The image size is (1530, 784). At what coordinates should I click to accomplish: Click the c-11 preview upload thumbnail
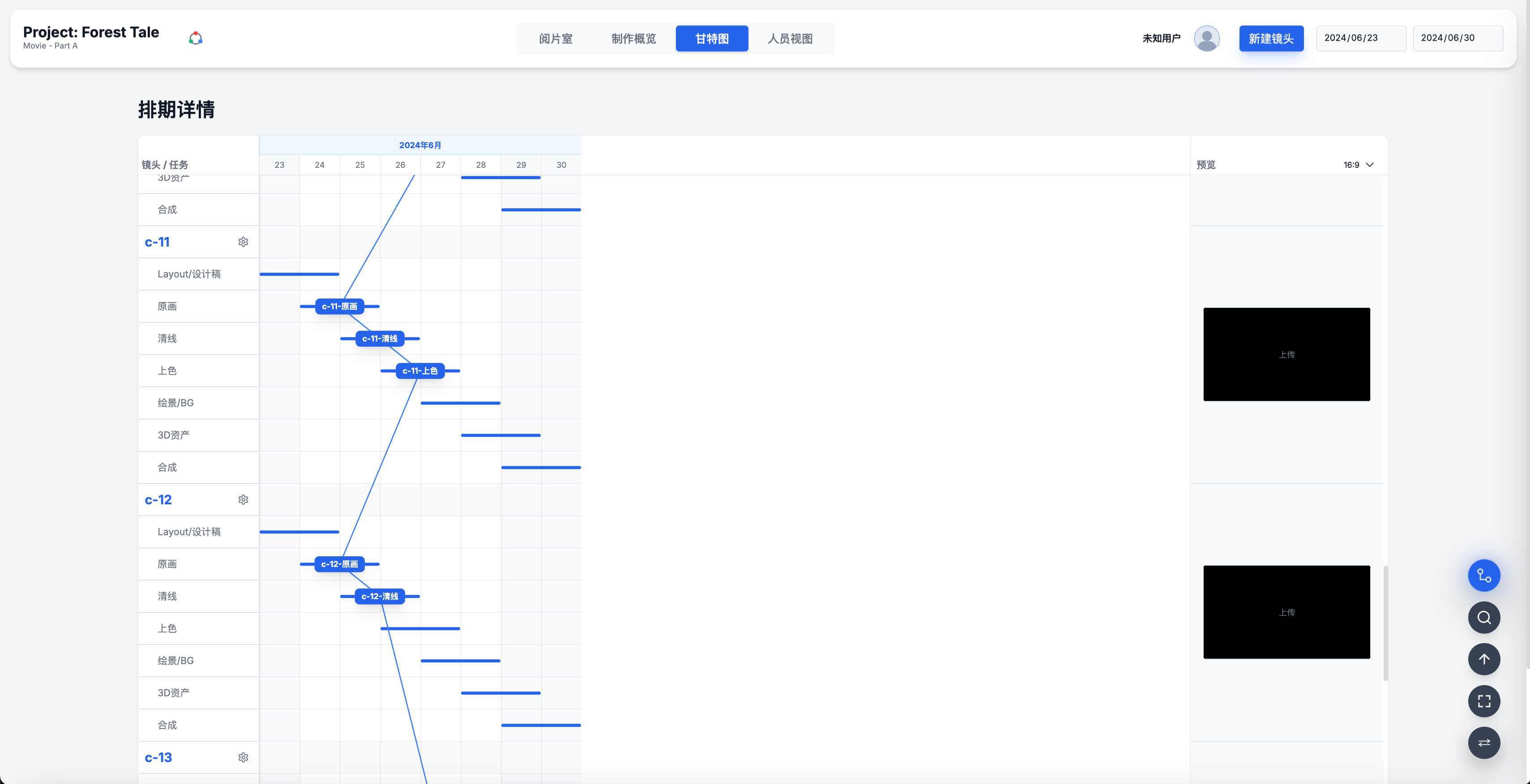click(x=1286, y=354)
